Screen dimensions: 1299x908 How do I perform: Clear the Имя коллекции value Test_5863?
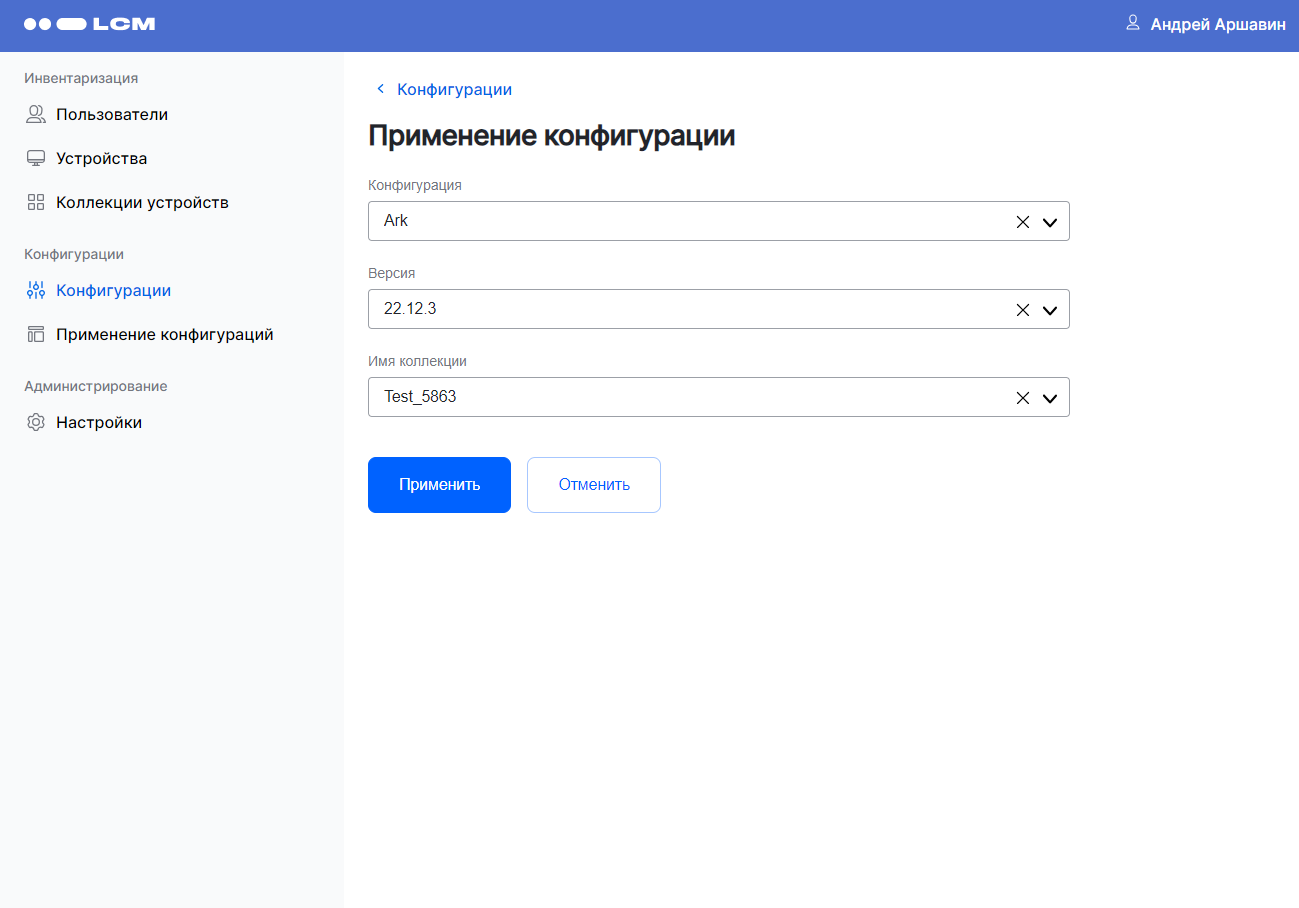(x=1022, y=398)
